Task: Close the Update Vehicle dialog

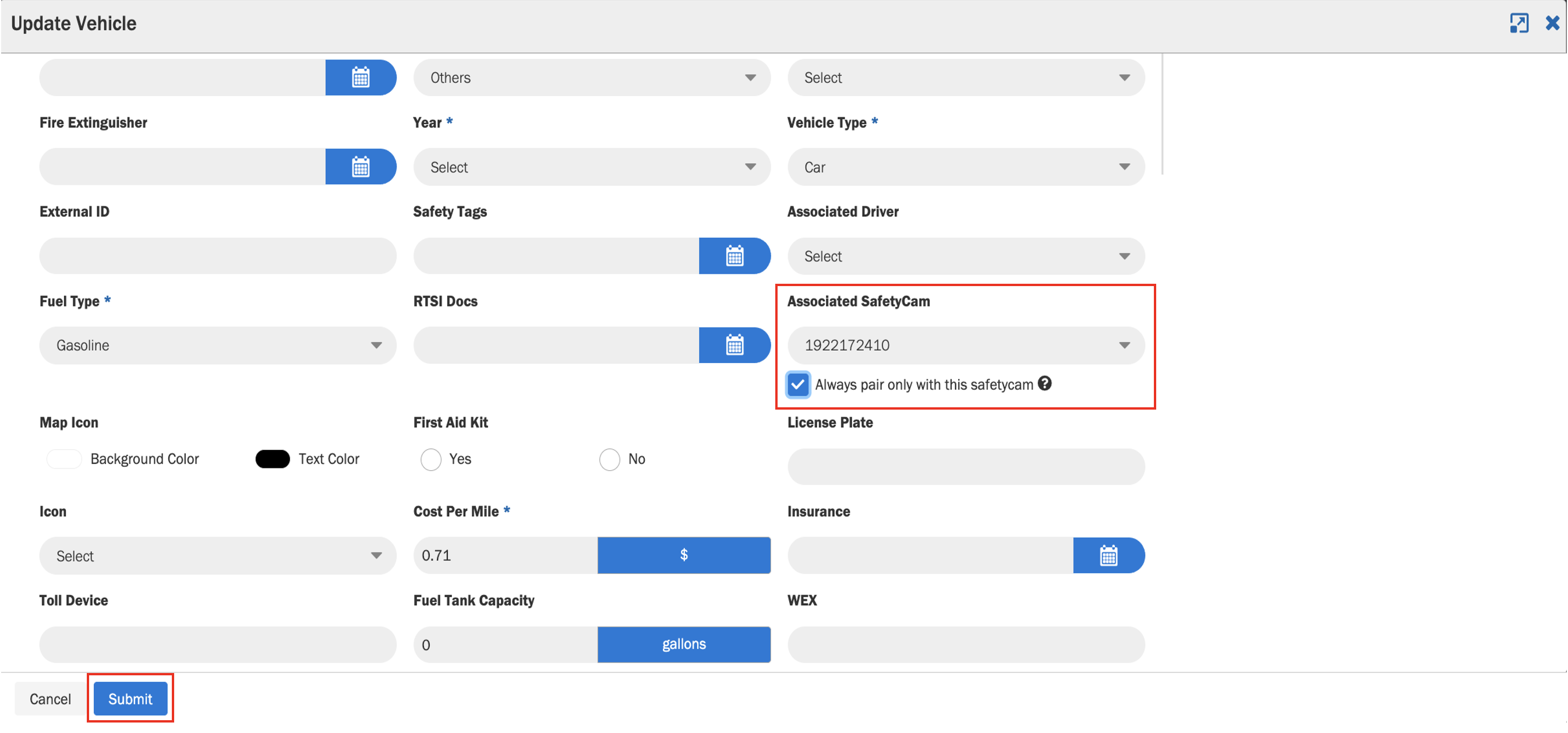Action: (x=1552, y=23)
